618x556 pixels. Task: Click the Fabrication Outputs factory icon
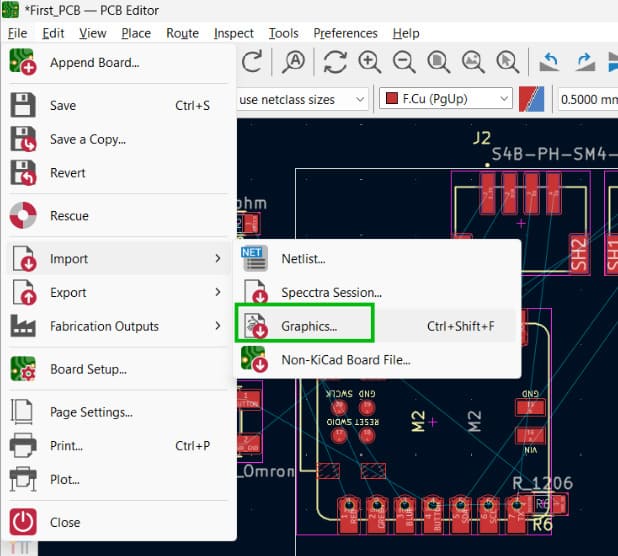23,325
